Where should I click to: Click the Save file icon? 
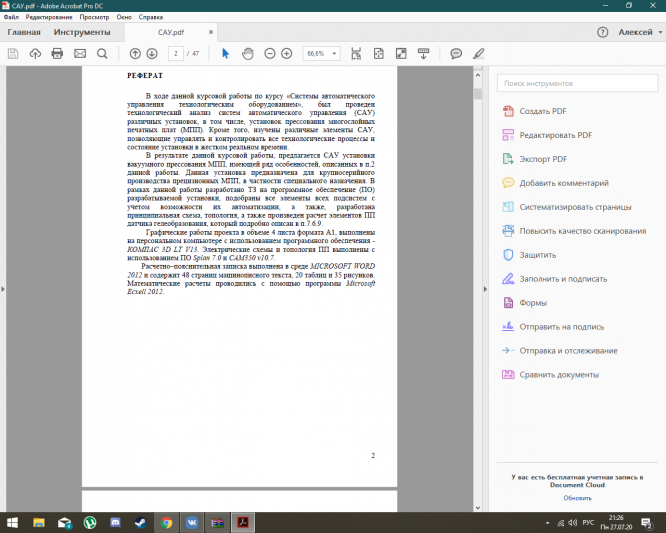13,53
